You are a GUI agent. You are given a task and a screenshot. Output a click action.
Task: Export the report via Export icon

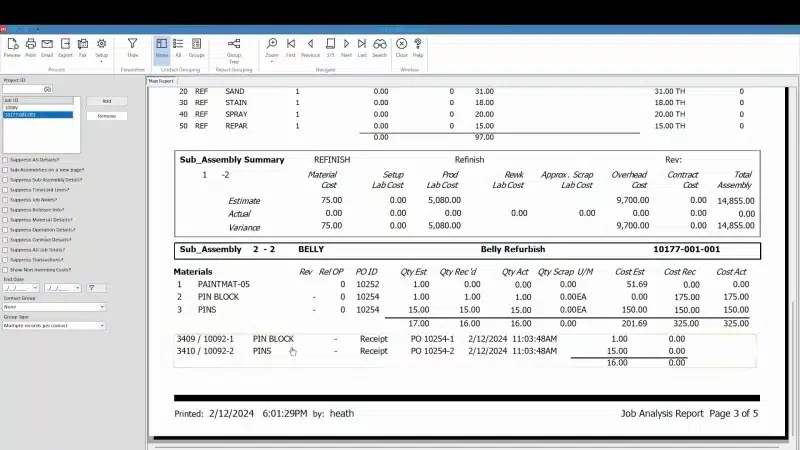[x=65, y=47]
